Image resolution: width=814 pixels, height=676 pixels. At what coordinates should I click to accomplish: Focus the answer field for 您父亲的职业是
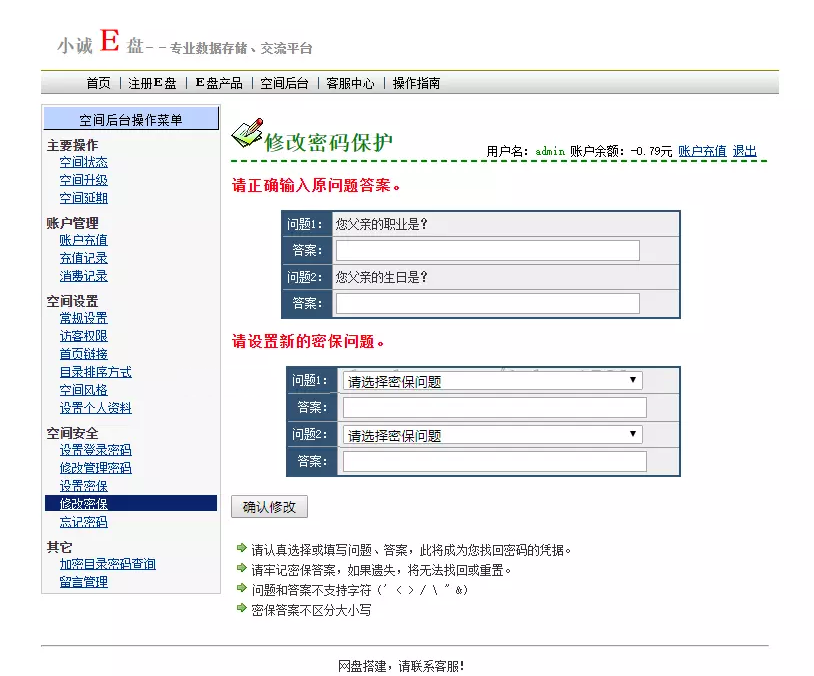[x=487, y=250]
